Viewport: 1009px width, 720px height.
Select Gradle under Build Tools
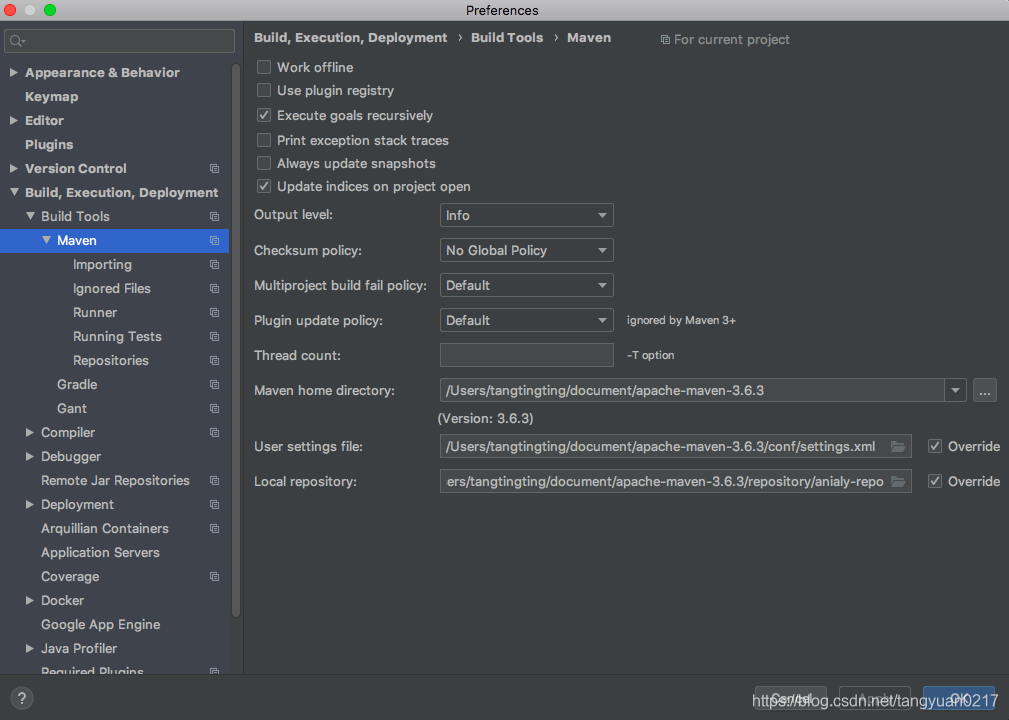point(77,385)
